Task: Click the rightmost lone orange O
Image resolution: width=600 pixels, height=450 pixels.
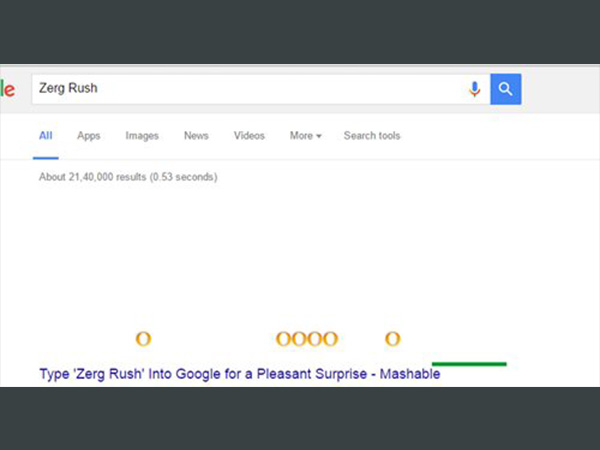Action: pyautogui.click(x=393, y=339)
